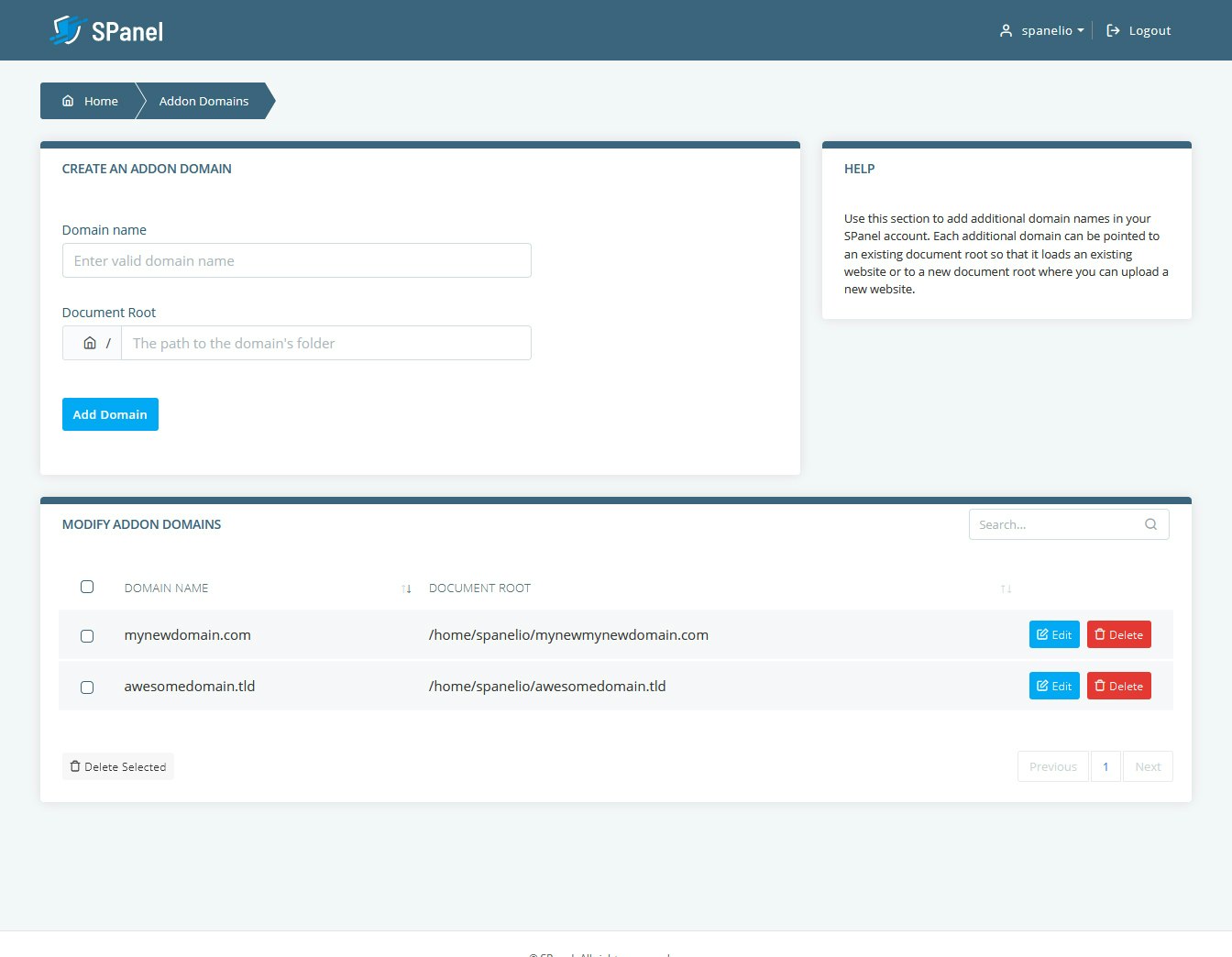Click the trash Delete icon for awesomedomain.tld
The image size is (1232, 957).
tap(1099, 685)
